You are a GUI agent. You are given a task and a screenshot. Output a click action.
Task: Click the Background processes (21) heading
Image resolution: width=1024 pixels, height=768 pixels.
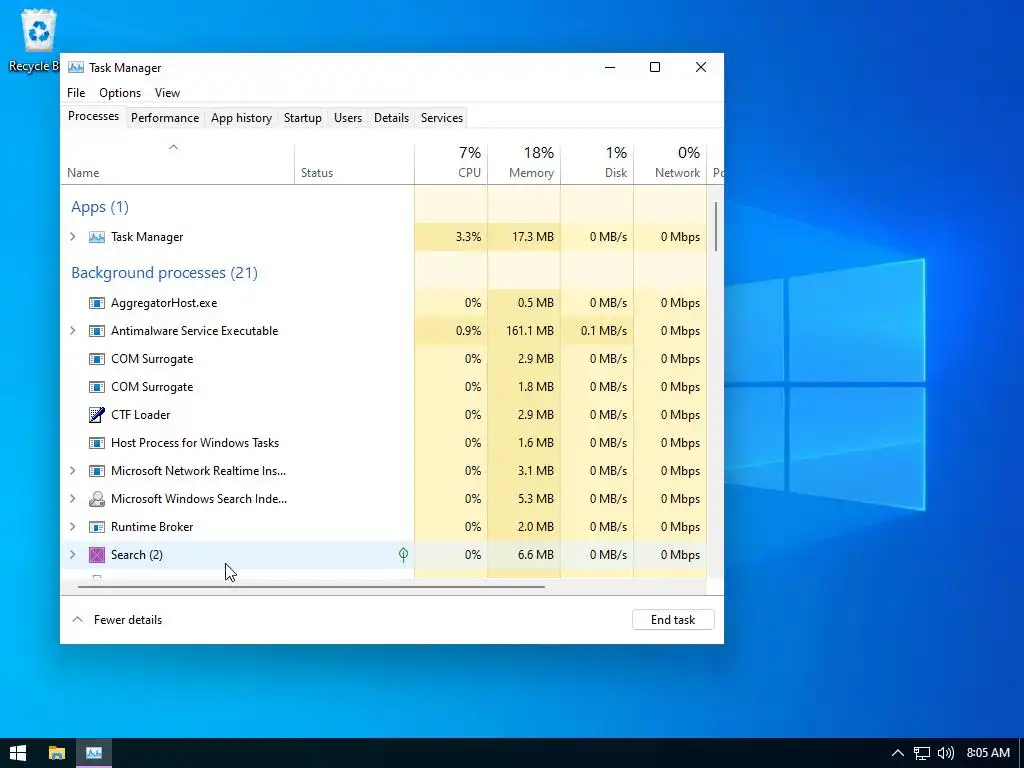tap(165, 273)
